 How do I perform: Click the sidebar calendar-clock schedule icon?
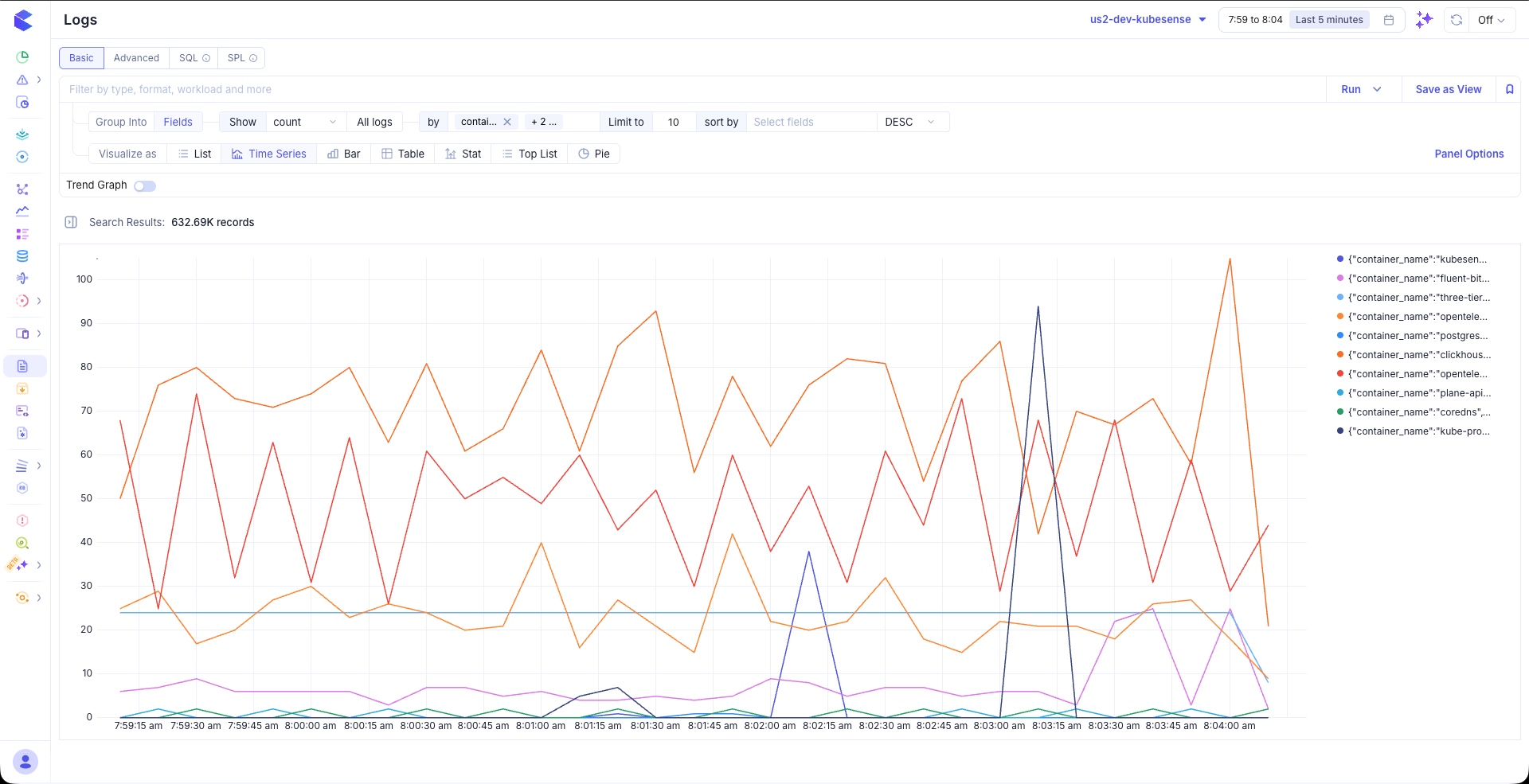[x=22, y=103]
